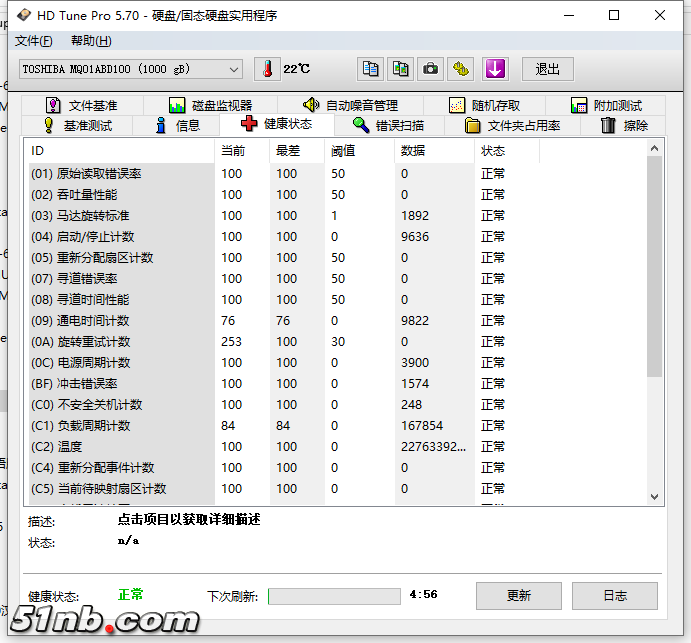This screenshot has width=691, height=643.
Task: Open the 基准测试 tab
Action: 77,125
